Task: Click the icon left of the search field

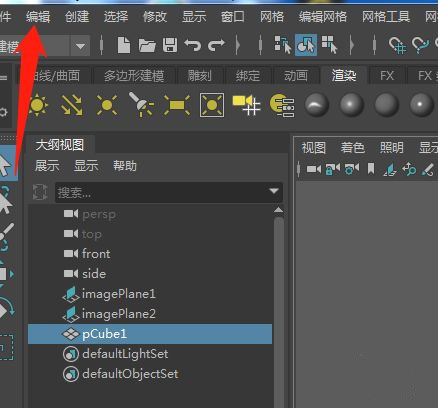Action: 40,192
